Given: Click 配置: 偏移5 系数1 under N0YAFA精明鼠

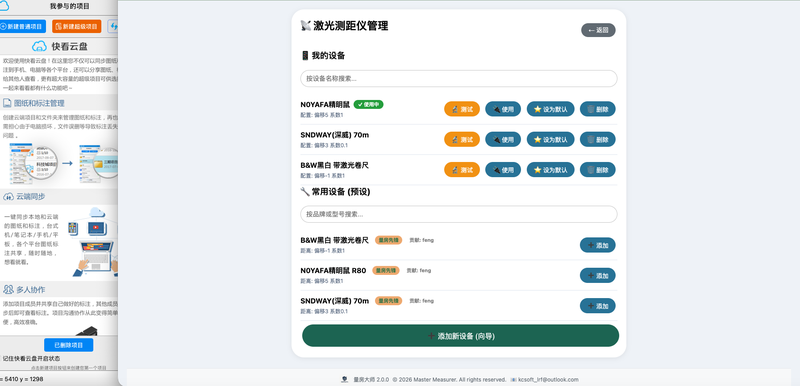Looking at the screenshot, I should (x=322, y=115).
